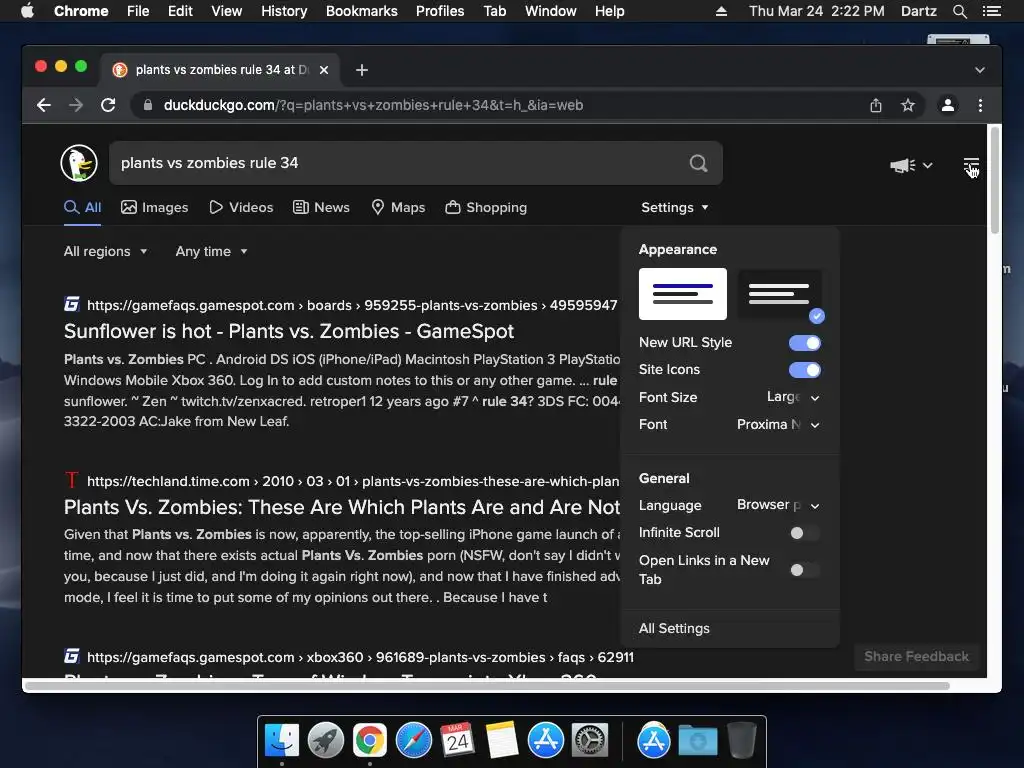
Task: Open the DuckDuckGo hamburger side menu
Action: point(971,165)
